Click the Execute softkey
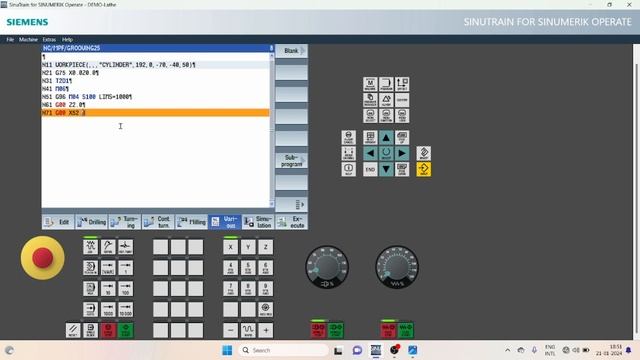The width and height of the screenshot is (640, 360). tap(291, 222)
